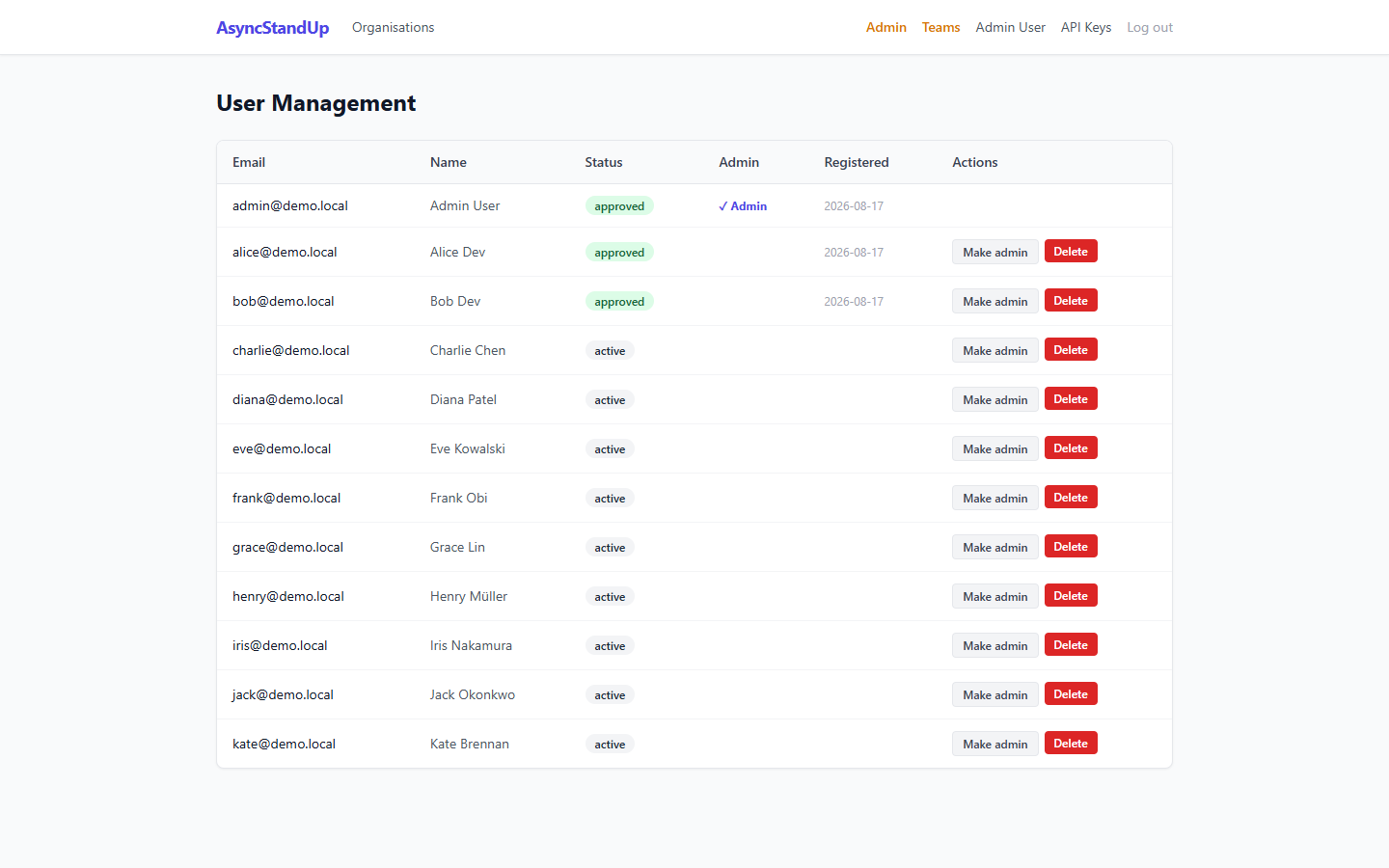Go to the Organisations page
The height and width of the screenshot is (868, 1389).
click(x=393, y=28)
